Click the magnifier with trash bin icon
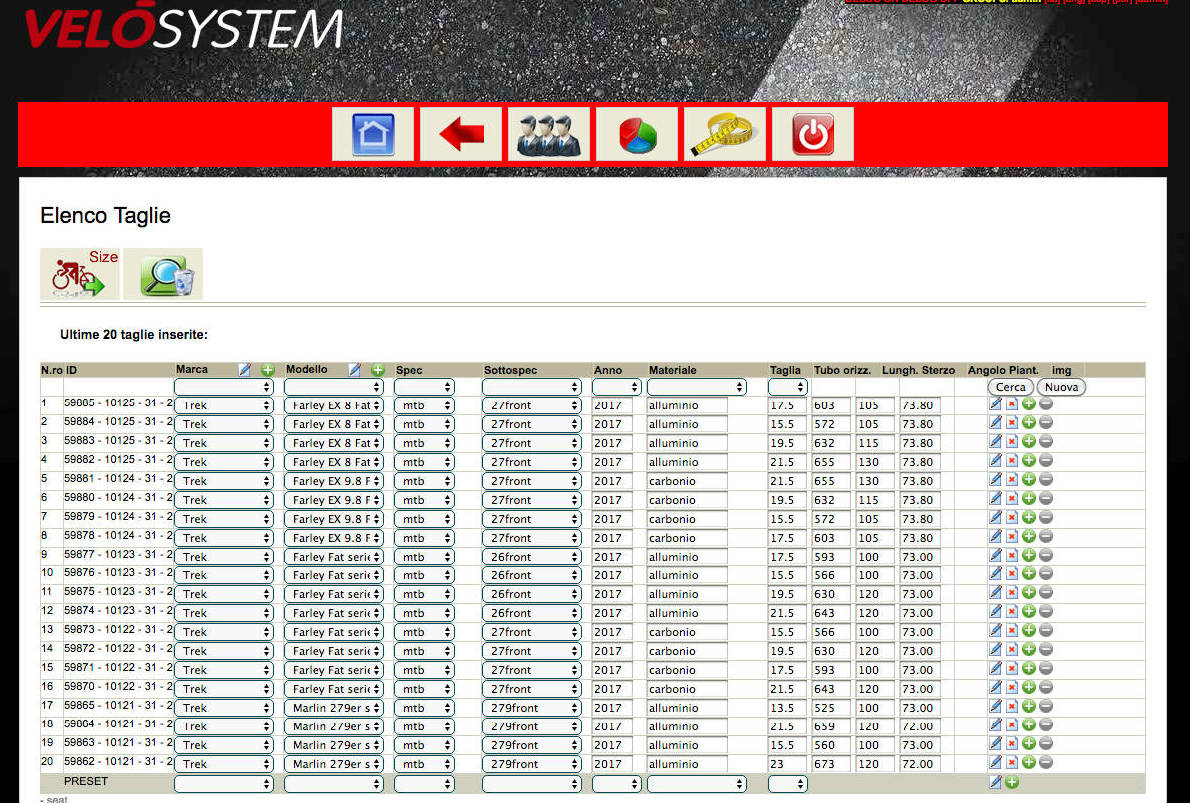This screenshot has height=803, width=1190. click(163, 274)
